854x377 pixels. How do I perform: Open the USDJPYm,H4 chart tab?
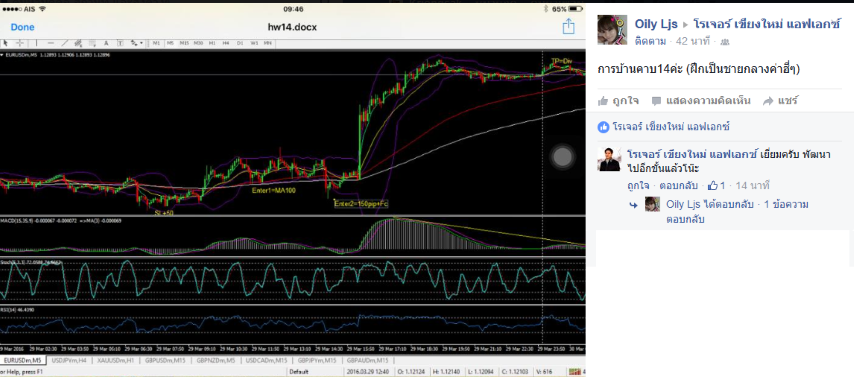pyautogui.click(x=69, y=360)
